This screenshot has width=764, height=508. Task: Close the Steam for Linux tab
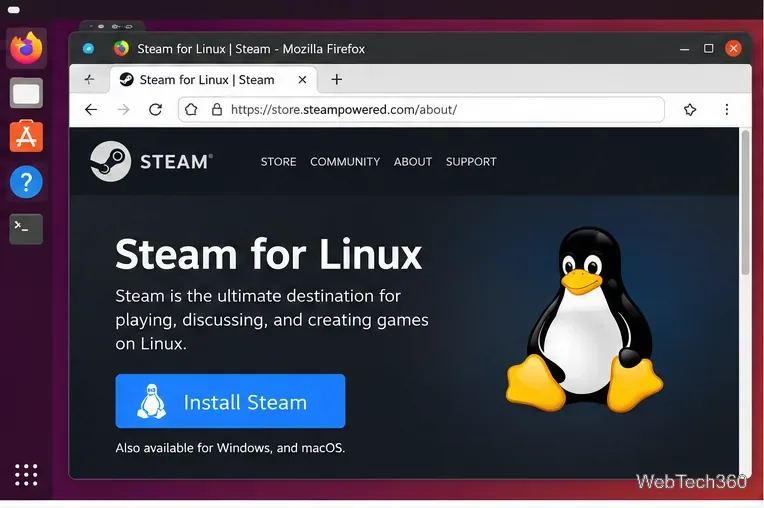click(x=302, y=79)
